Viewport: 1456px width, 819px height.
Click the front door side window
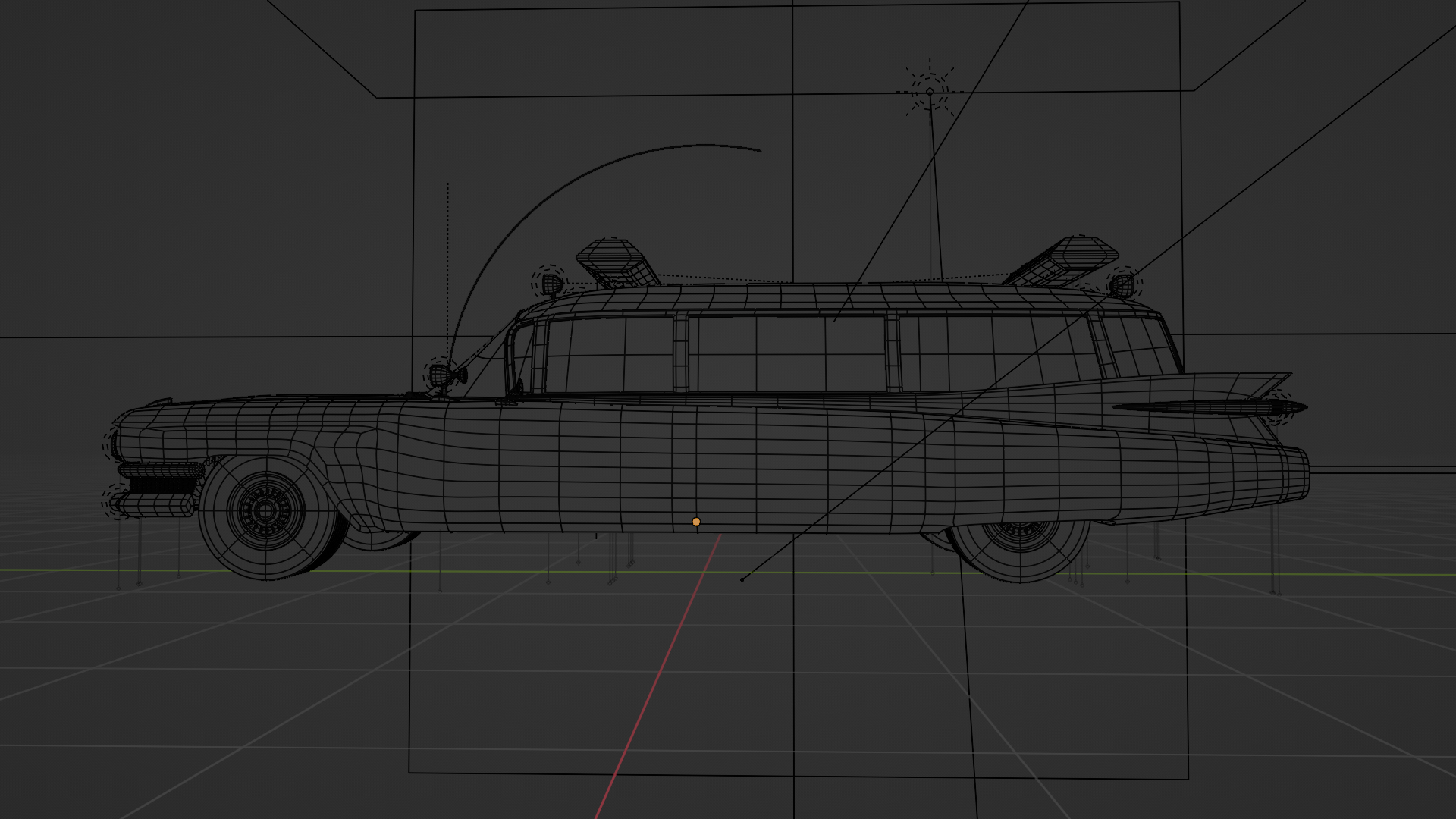(609, 355)
